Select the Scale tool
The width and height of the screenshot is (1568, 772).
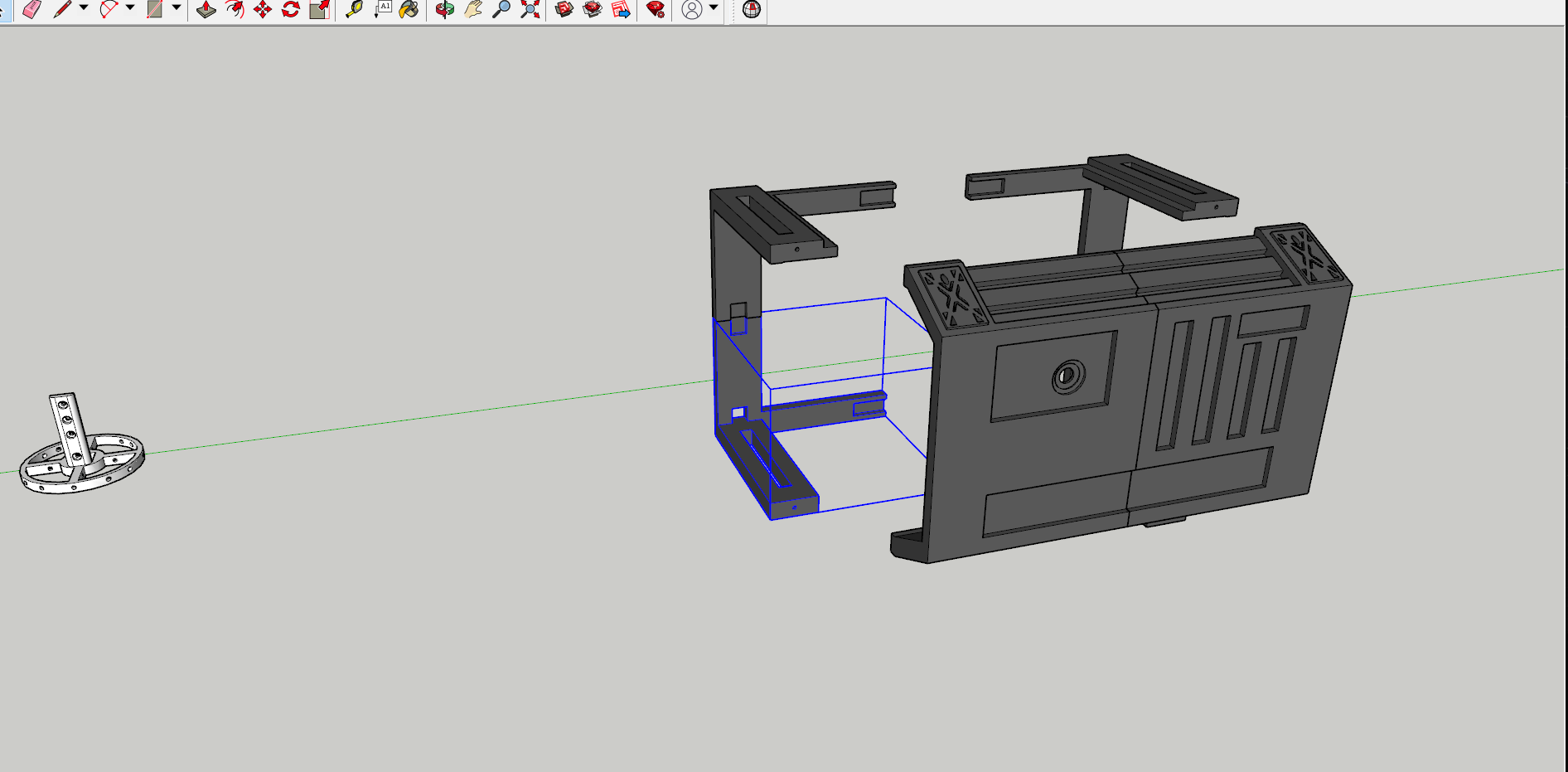click(319, 9)
